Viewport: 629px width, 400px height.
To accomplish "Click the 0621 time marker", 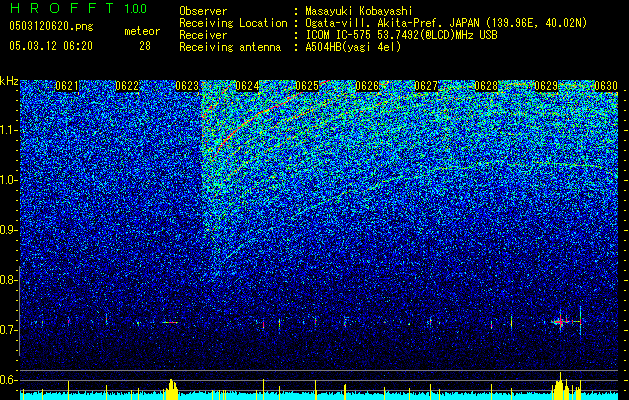I will coord(67,86).
